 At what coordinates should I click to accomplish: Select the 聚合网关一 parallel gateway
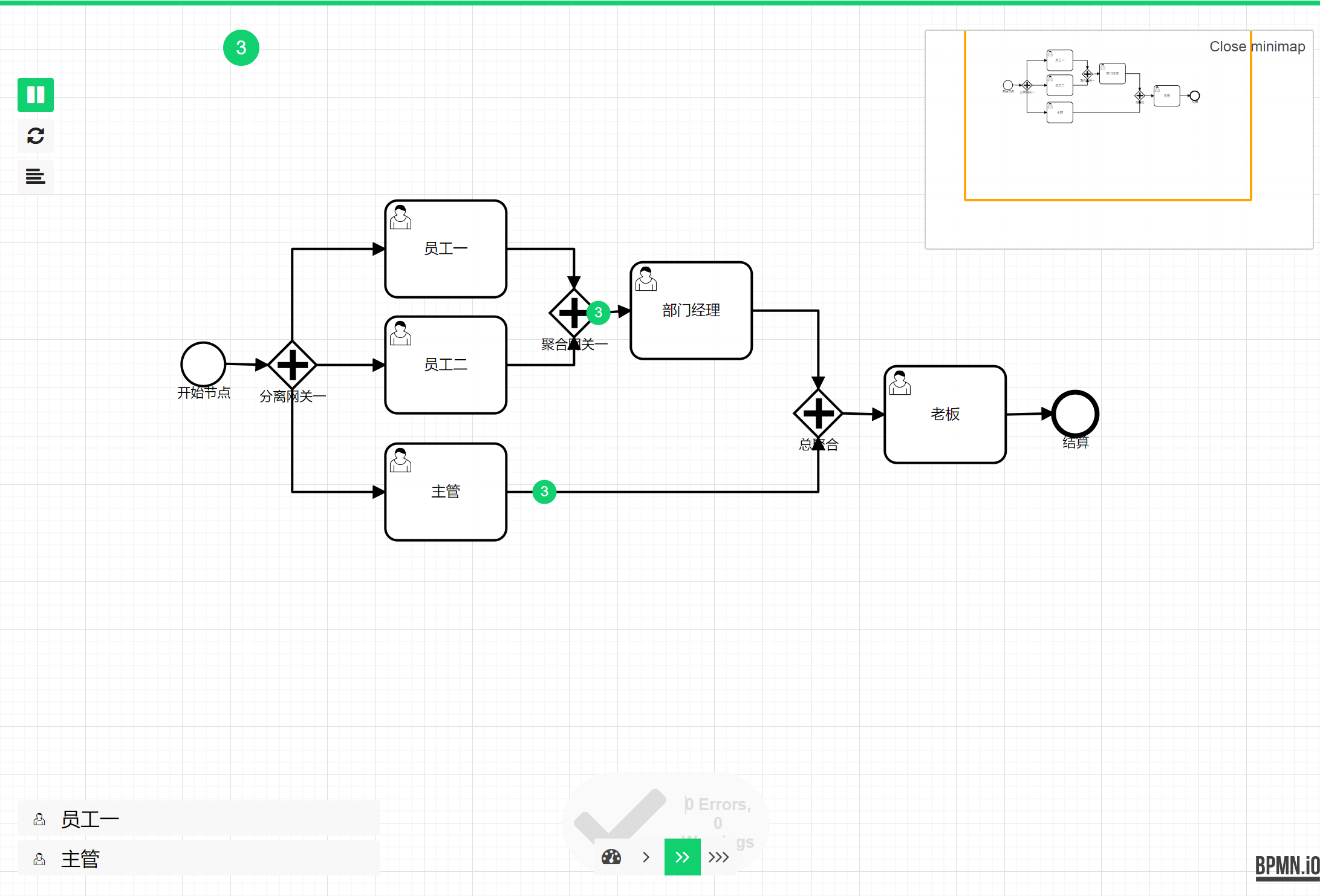click(572, 313)
